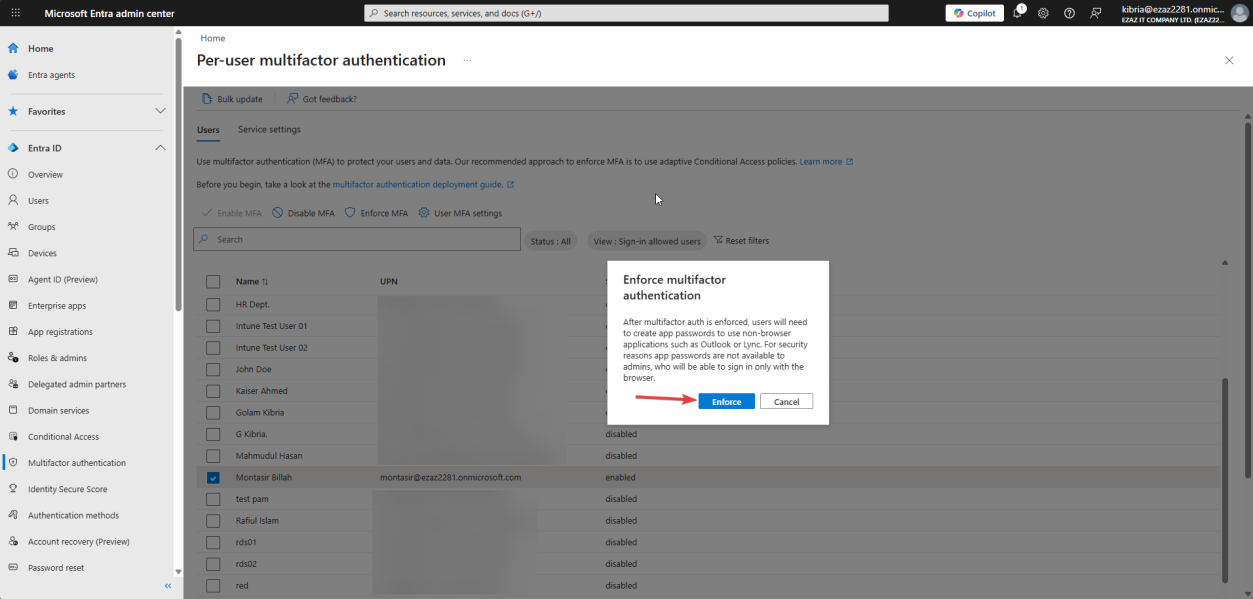The height and width of the screenshot is (599, 1253).
Task: Tick the HR Dept. checkbox
Action: (x=213, y=304)
